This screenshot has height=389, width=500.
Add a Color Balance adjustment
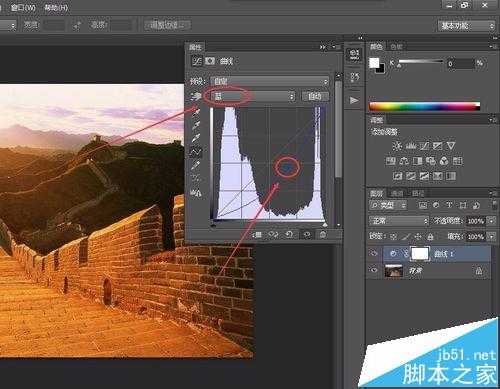pos(404,161)
